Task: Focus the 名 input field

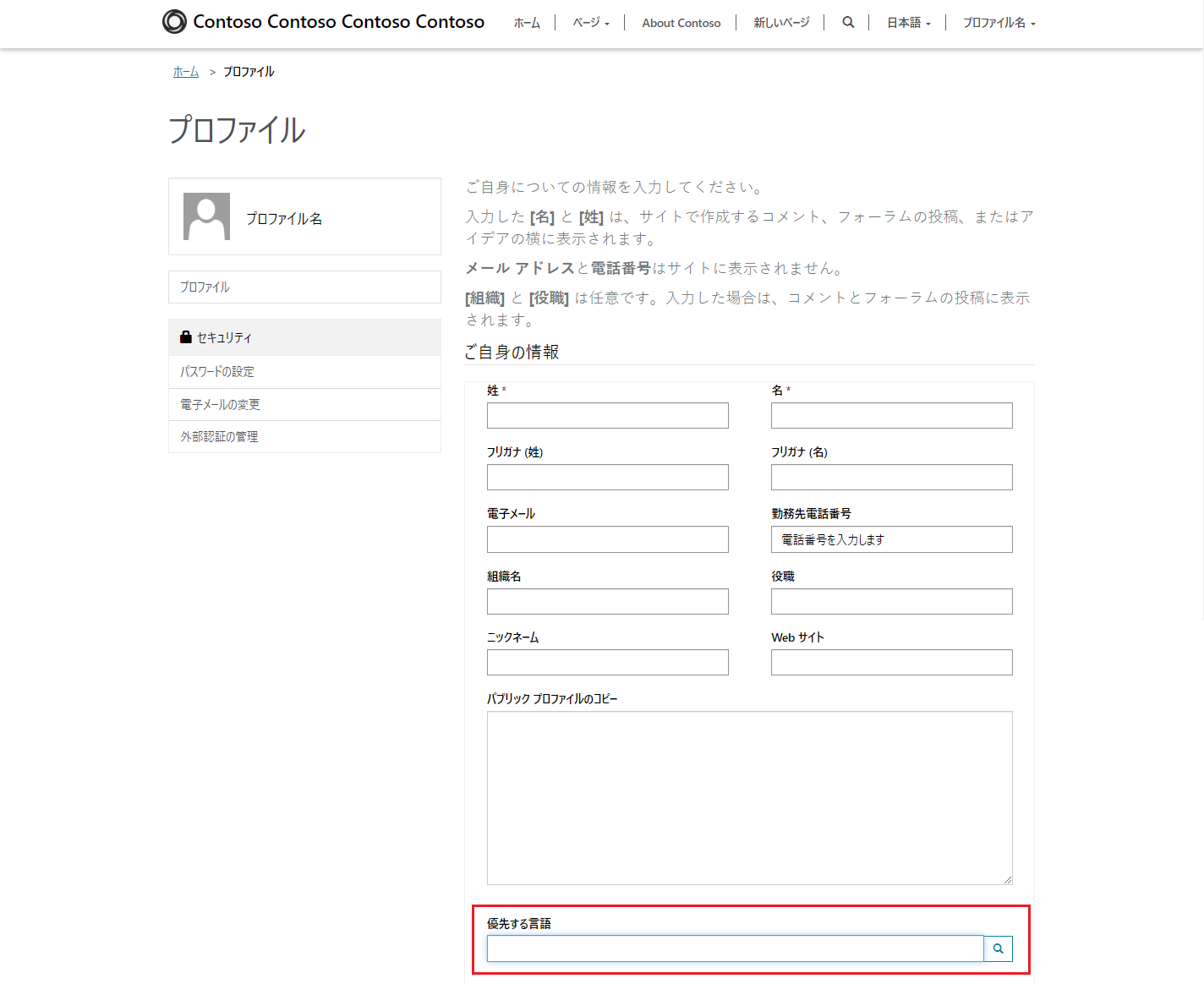Action: pos(892,415)
